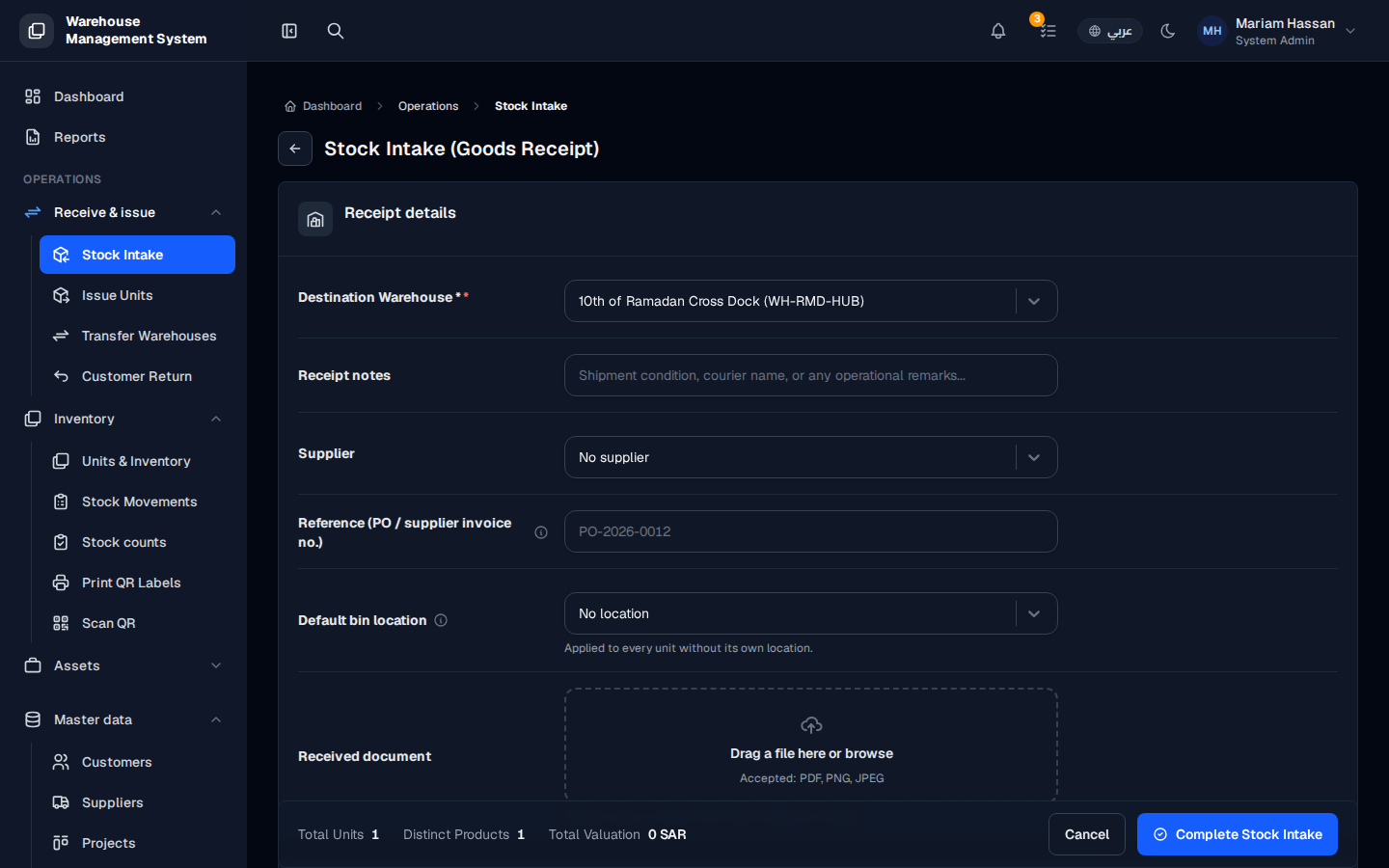The image size is (1389, 868).
Task: Click the Warehouse Management System logo
Action: [x=37, y=31]
